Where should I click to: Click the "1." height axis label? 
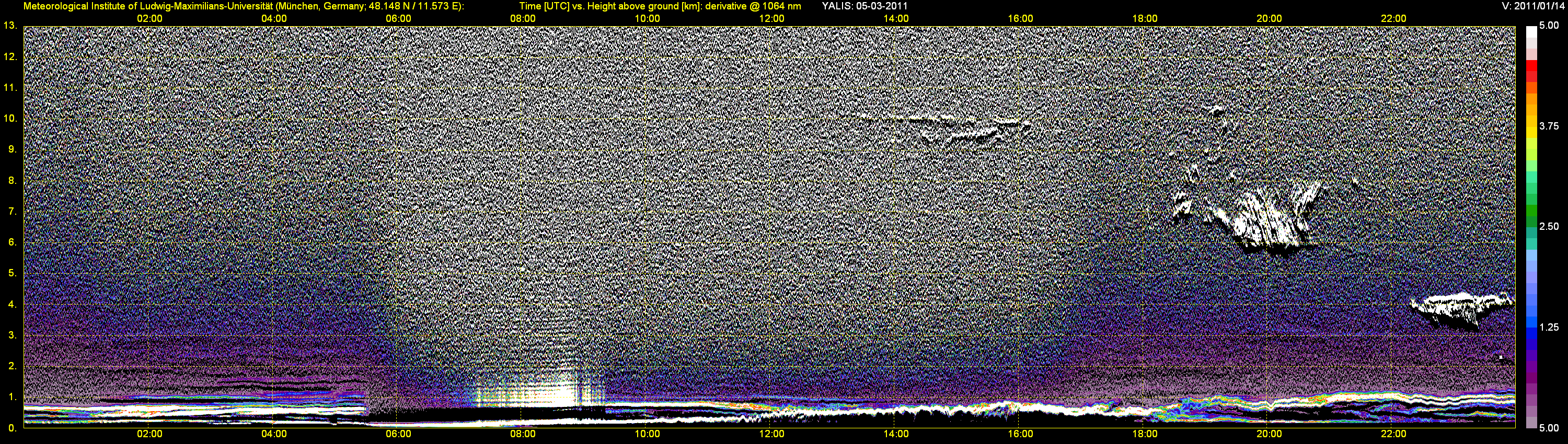tap(12, 397)
